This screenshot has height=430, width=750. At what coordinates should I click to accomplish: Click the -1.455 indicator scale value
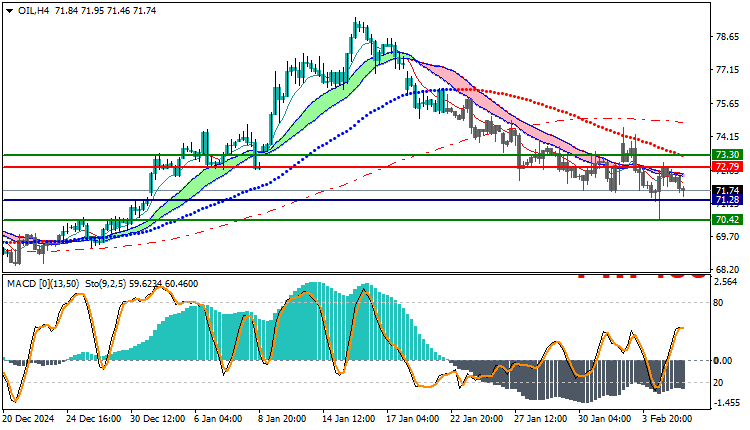(x=726, y=403)
